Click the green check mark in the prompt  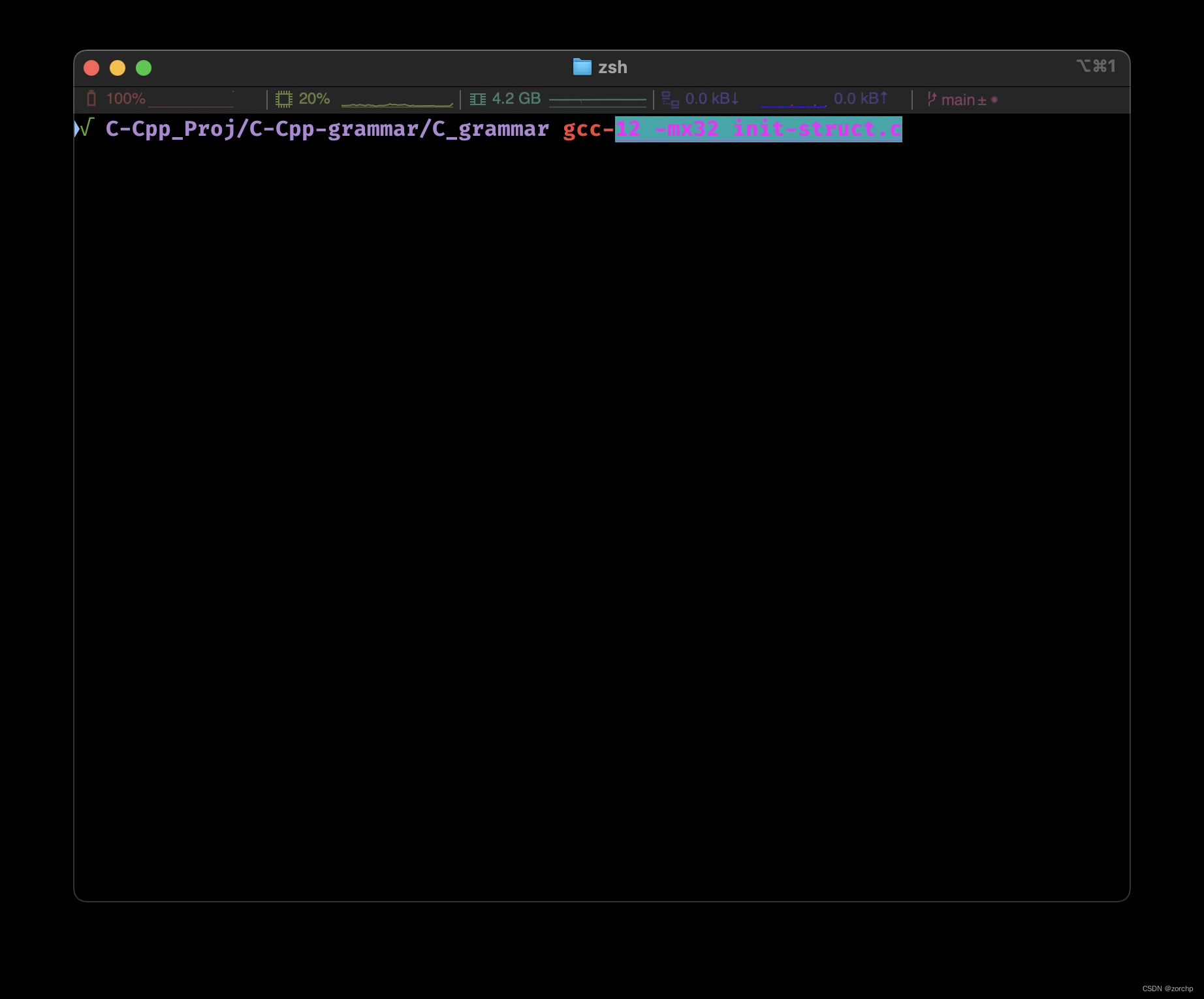[86, 128]
